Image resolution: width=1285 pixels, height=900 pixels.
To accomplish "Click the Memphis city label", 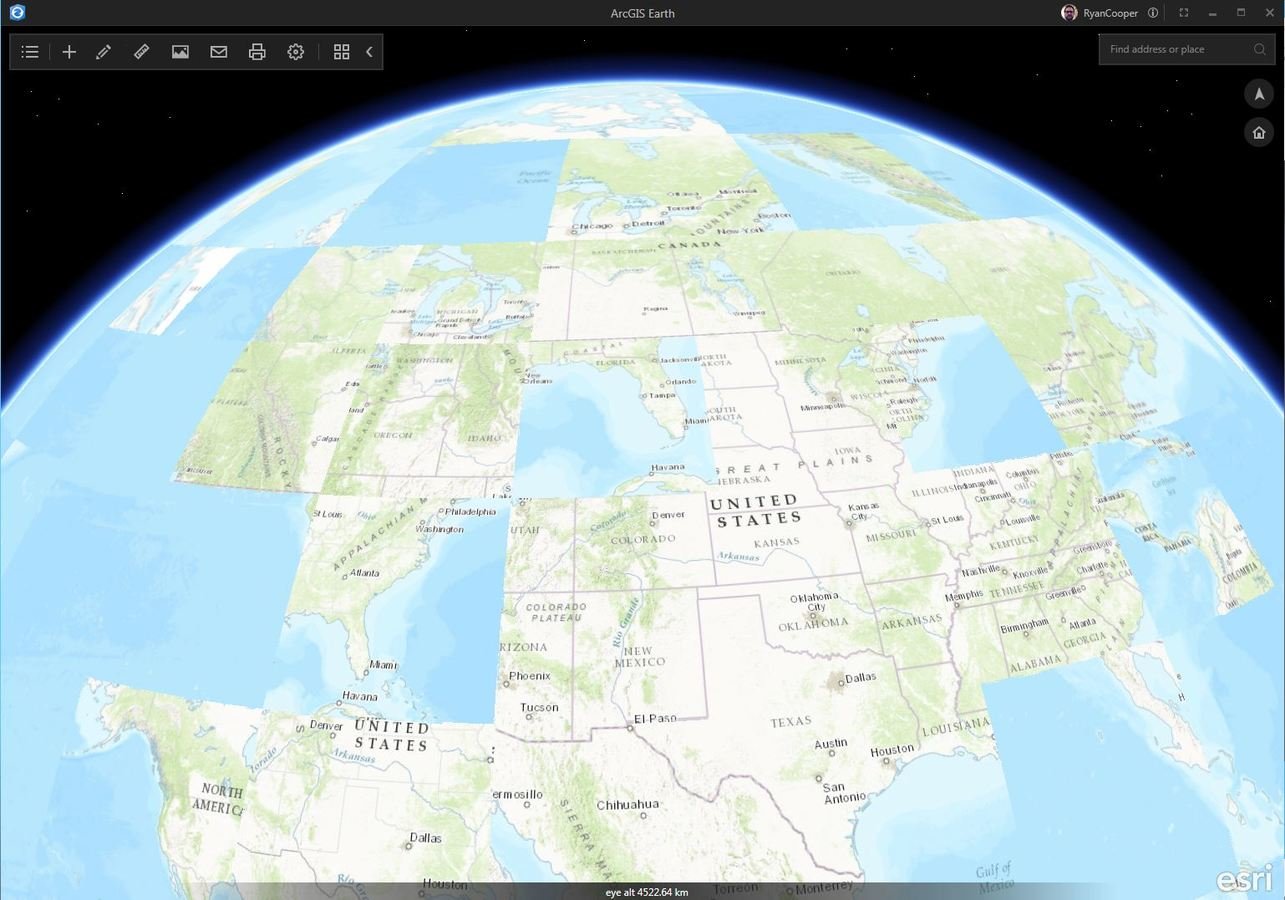I will [964, 595].
